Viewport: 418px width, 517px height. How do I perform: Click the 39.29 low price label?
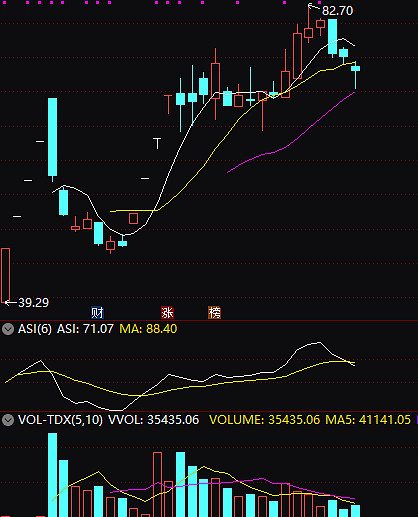point(33,303)
